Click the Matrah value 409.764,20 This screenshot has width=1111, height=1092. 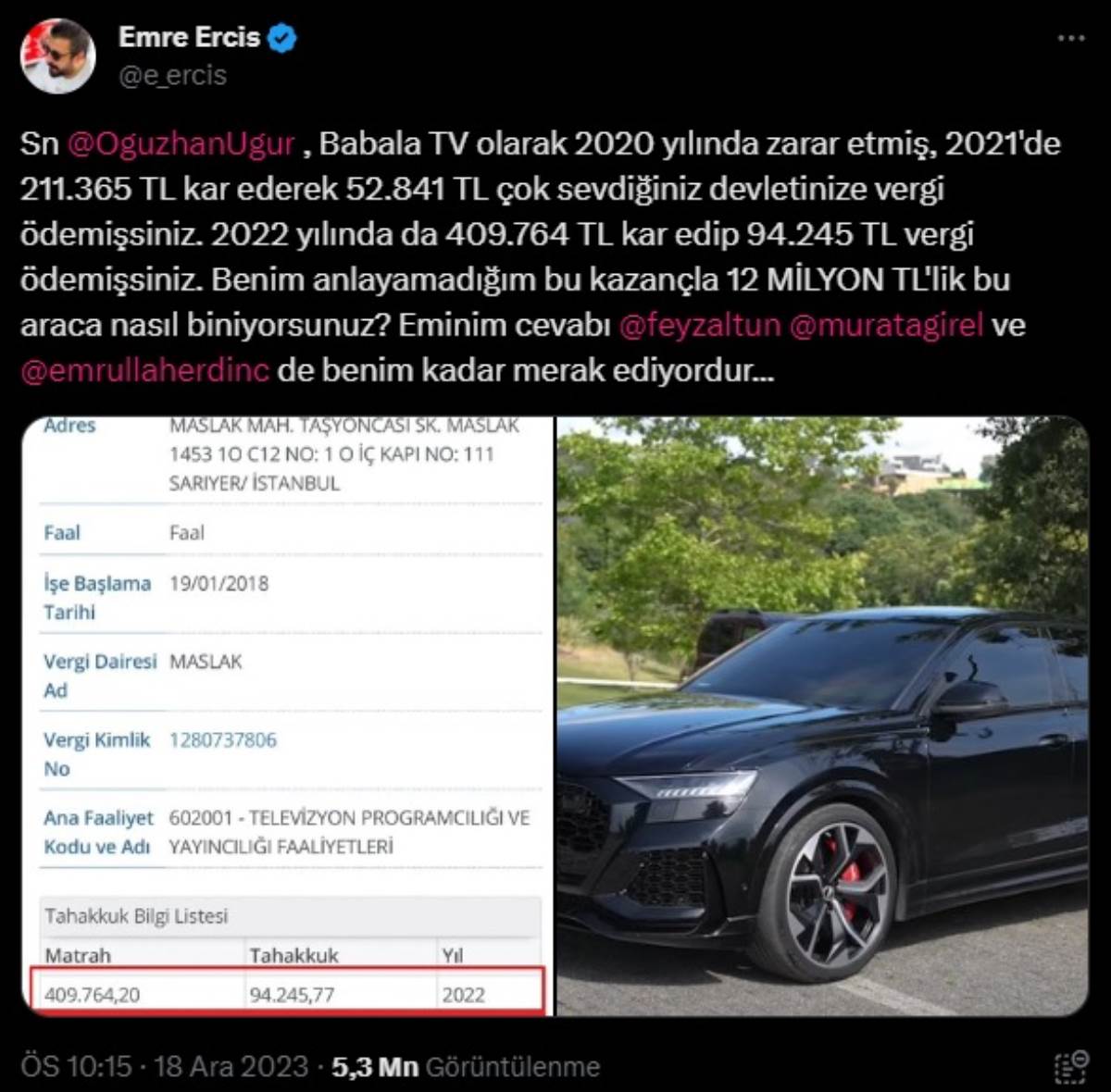tap(92, 995)
